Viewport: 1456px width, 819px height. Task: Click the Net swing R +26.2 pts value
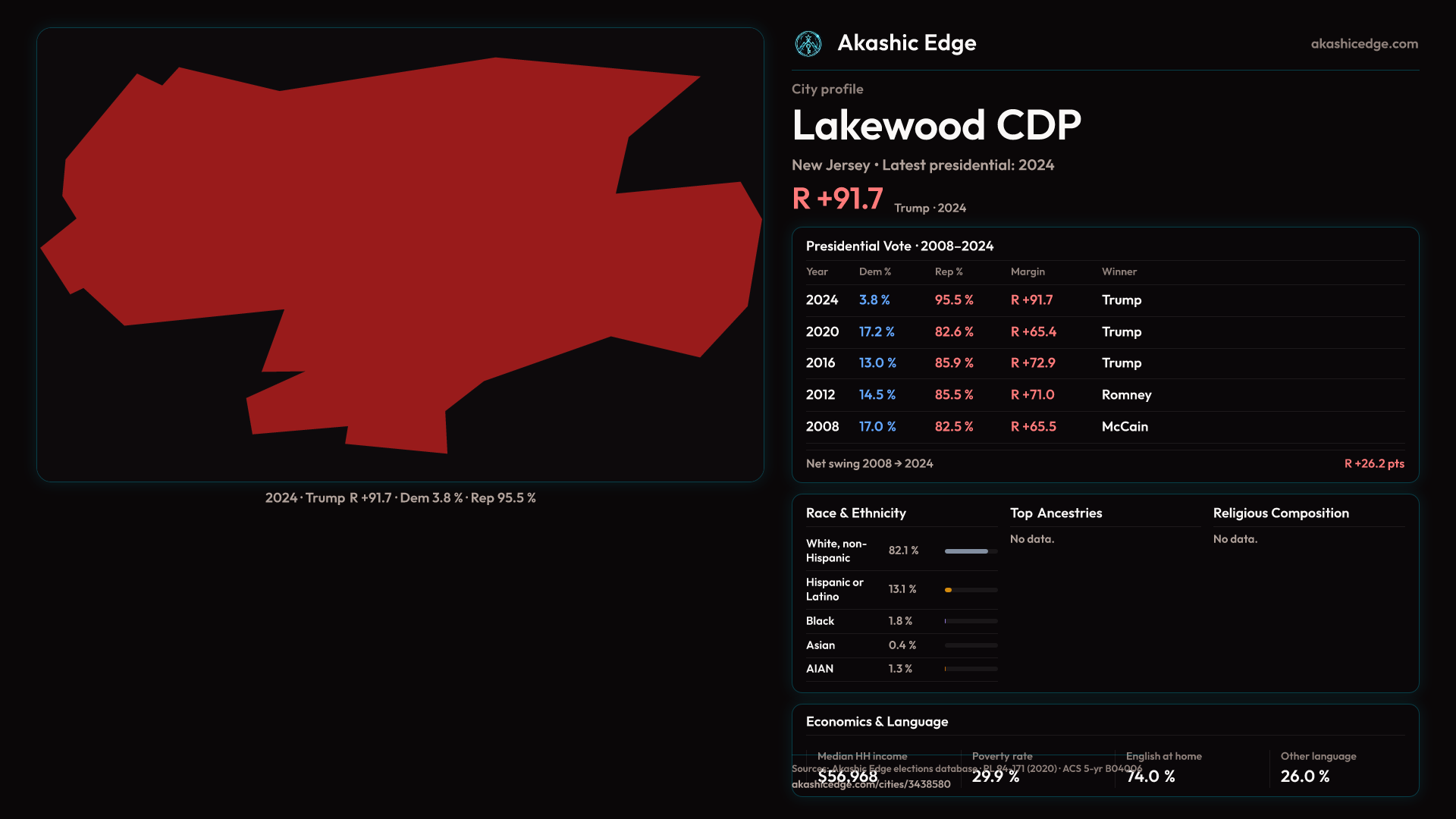coord(1373,464)
